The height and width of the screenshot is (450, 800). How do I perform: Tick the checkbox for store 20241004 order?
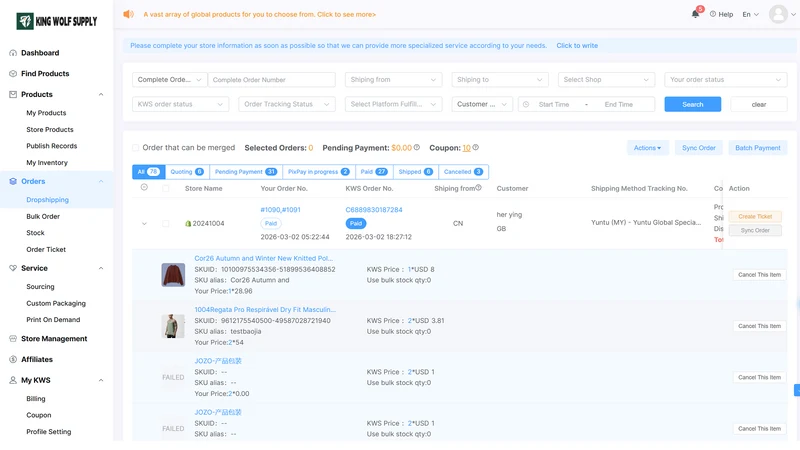tap(166, 223)
